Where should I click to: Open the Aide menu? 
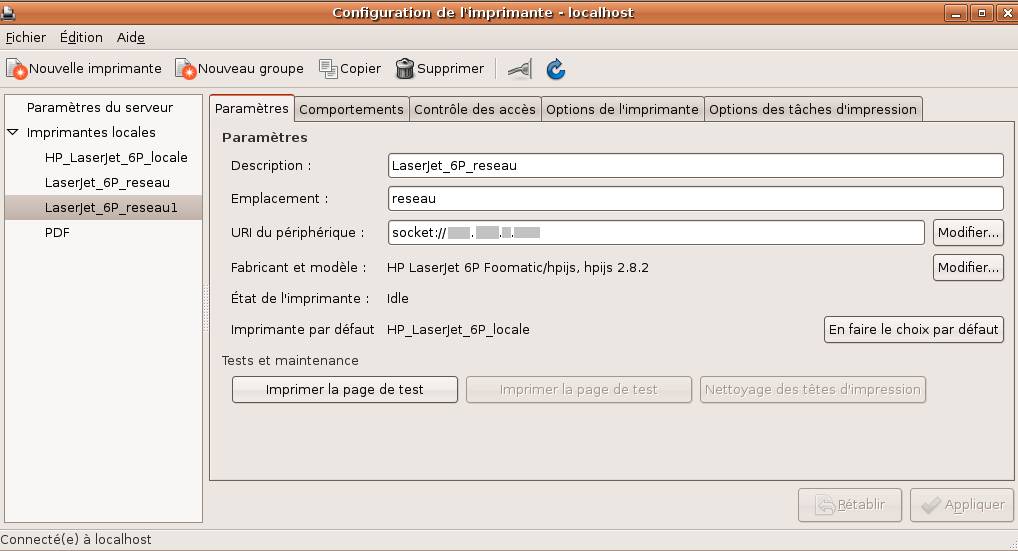coord(131,37)
